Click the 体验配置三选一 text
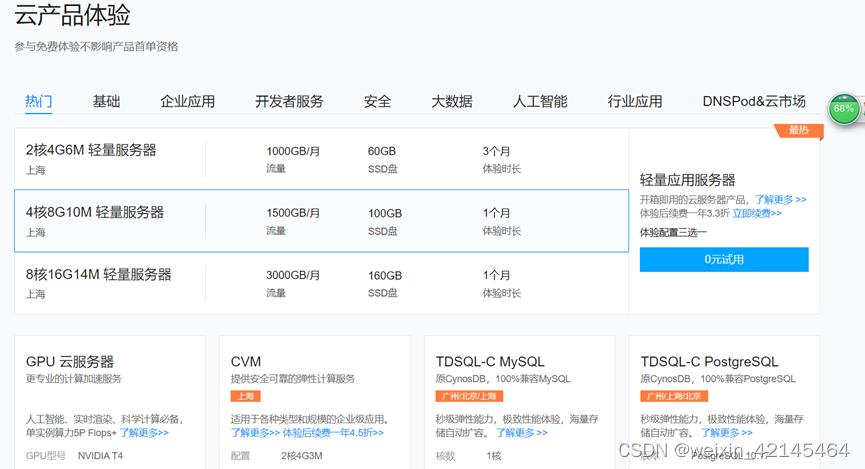 673,232
